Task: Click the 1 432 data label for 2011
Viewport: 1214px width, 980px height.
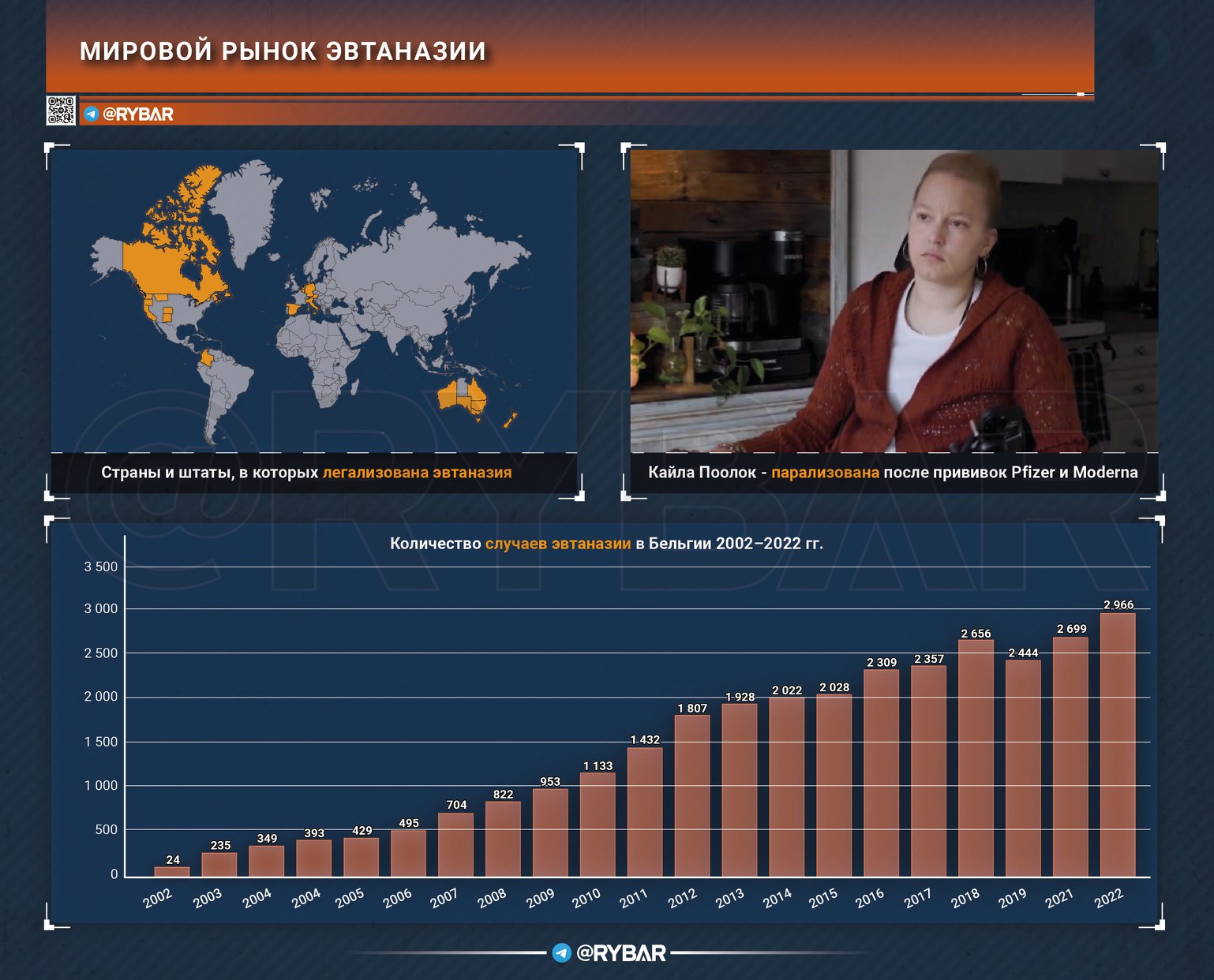Action: pyautogui.click(x=645, y=739)
